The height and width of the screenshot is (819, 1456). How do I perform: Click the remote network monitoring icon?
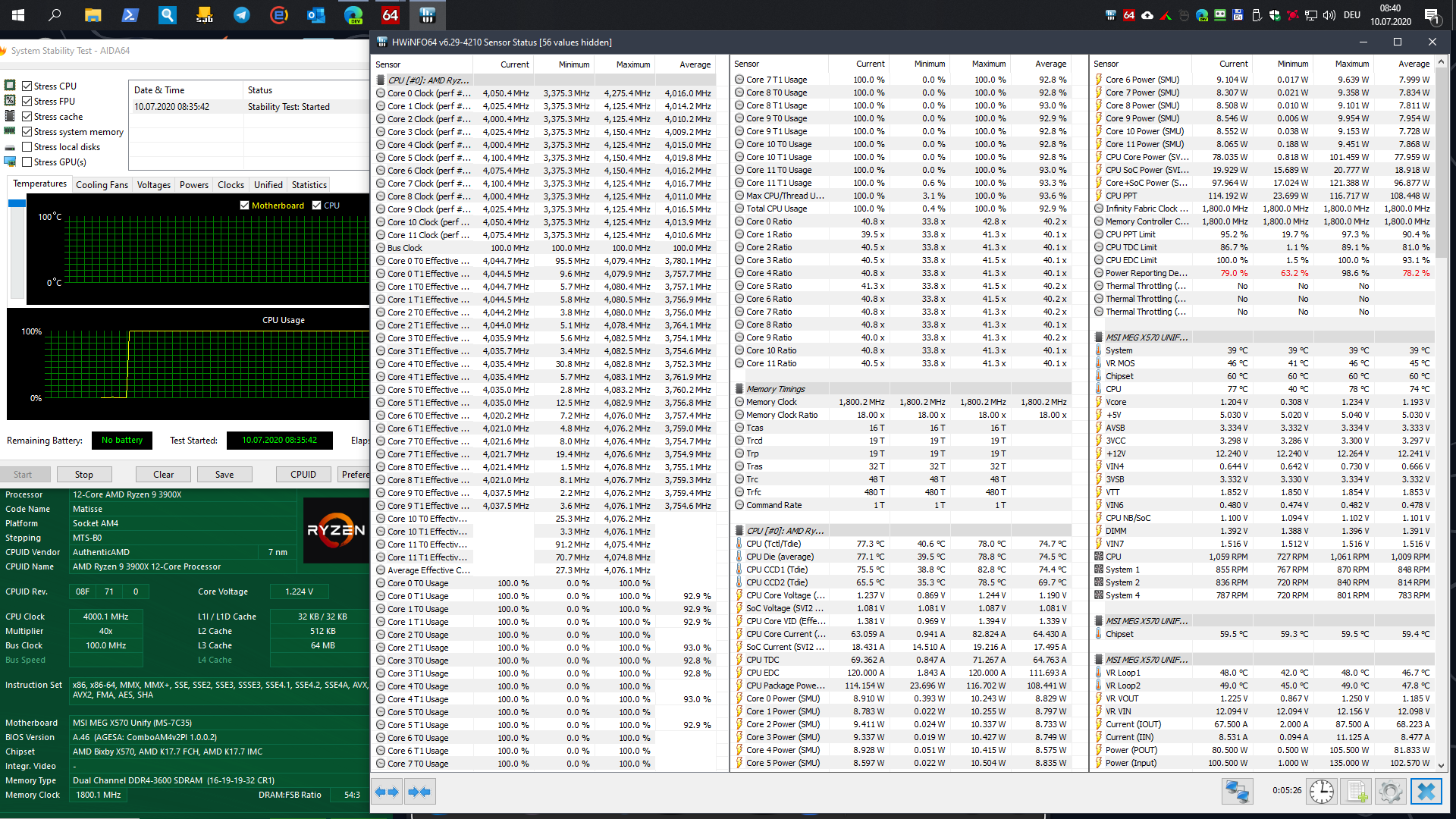(1237, 792)
